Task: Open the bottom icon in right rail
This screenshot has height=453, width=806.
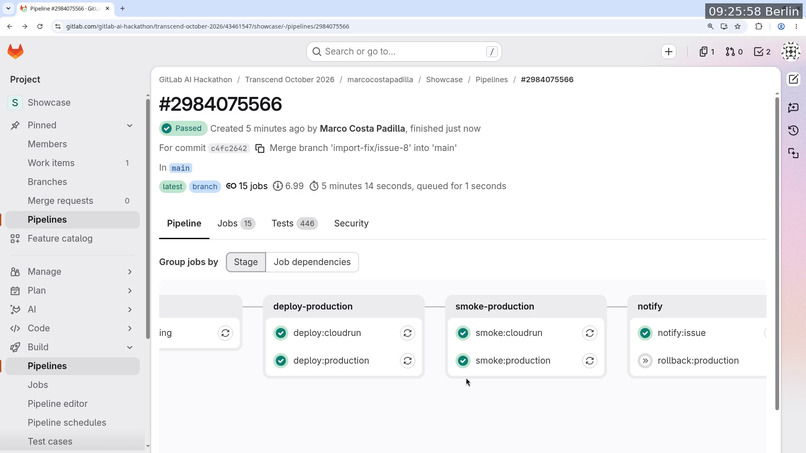Action: coord(793,153)
